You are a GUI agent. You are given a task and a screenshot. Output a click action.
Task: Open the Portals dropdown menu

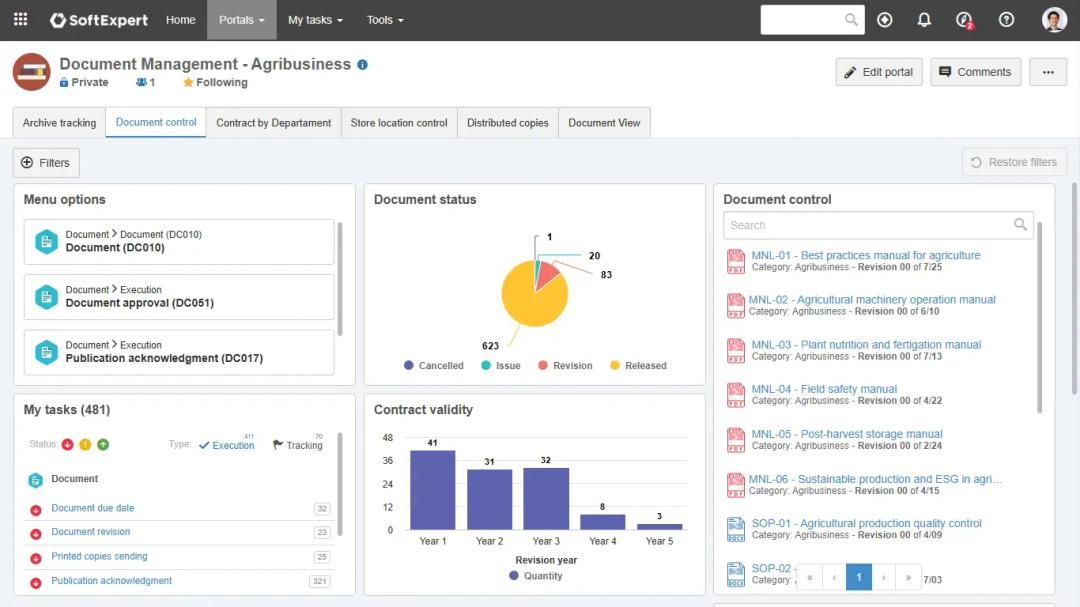[x=242, y=20]
